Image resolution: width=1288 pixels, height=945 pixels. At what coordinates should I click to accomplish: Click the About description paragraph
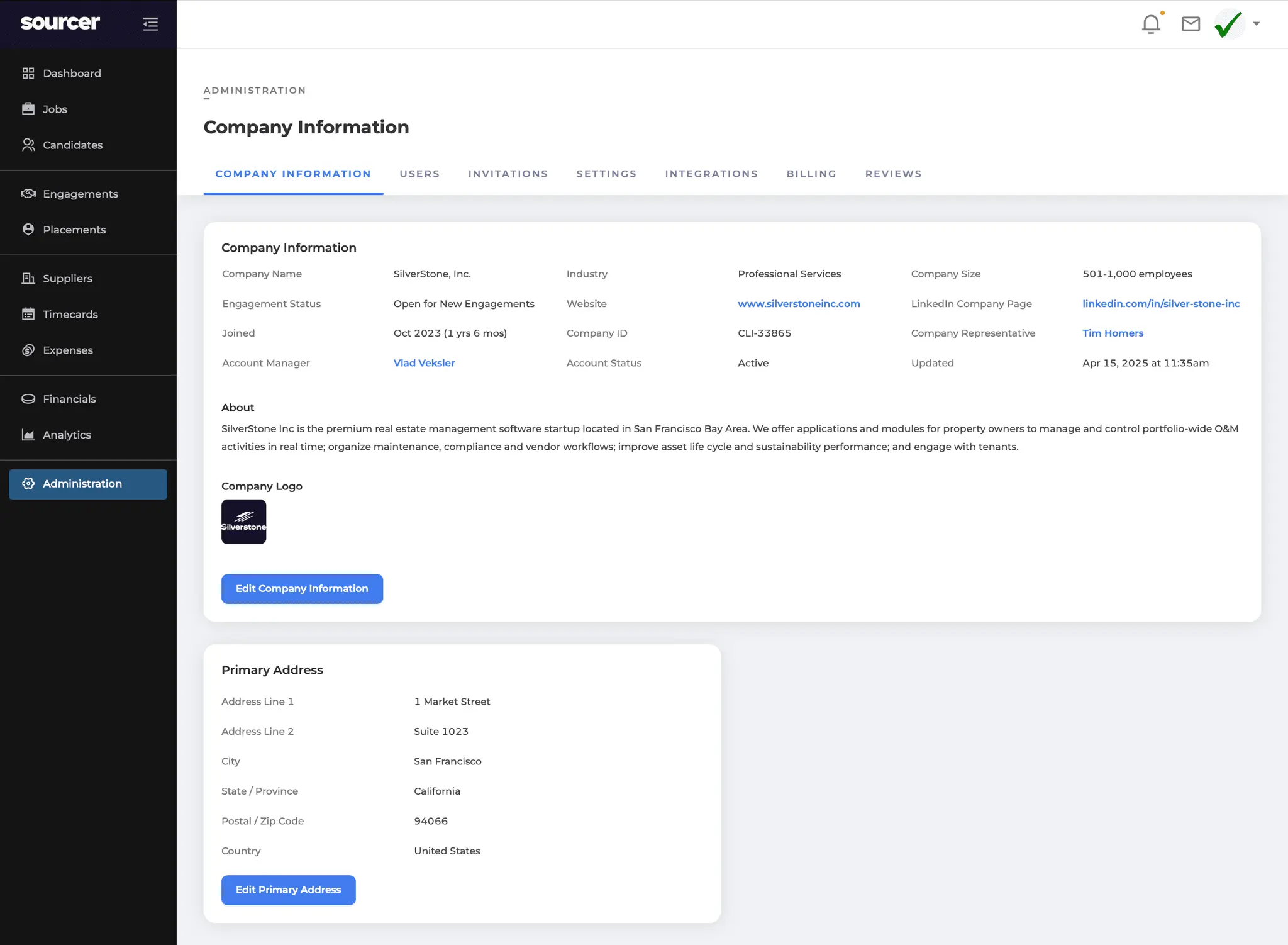(x=730, y=438)
